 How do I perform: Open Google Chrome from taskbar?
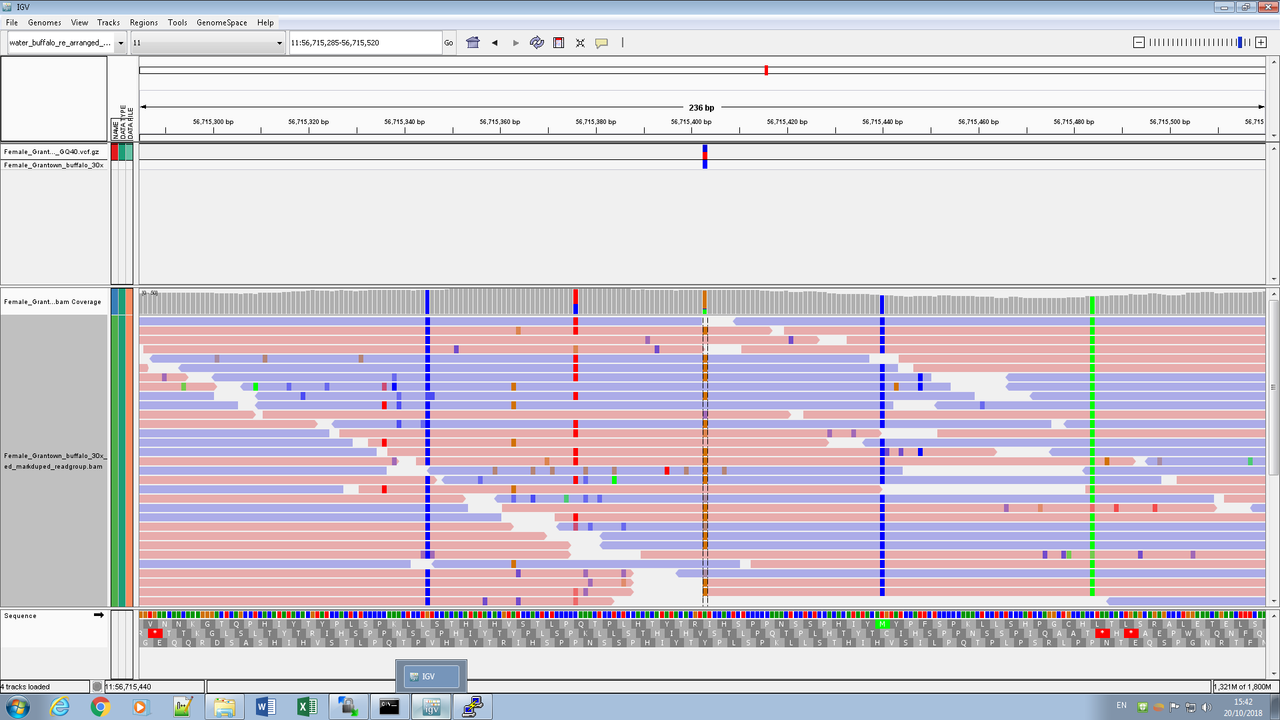pyautogui.click(x=100, y=707)
